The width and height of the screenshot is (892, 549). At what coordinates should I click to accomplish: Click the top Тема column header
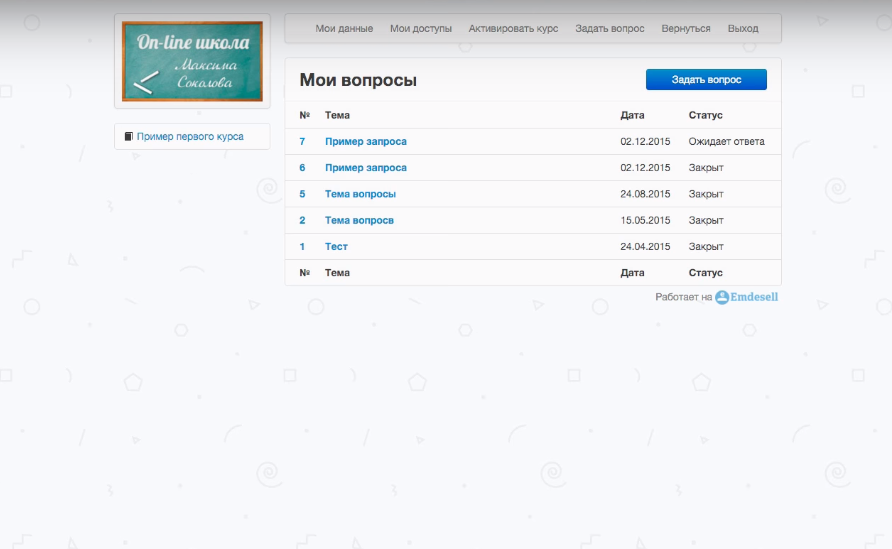(337, 115)
